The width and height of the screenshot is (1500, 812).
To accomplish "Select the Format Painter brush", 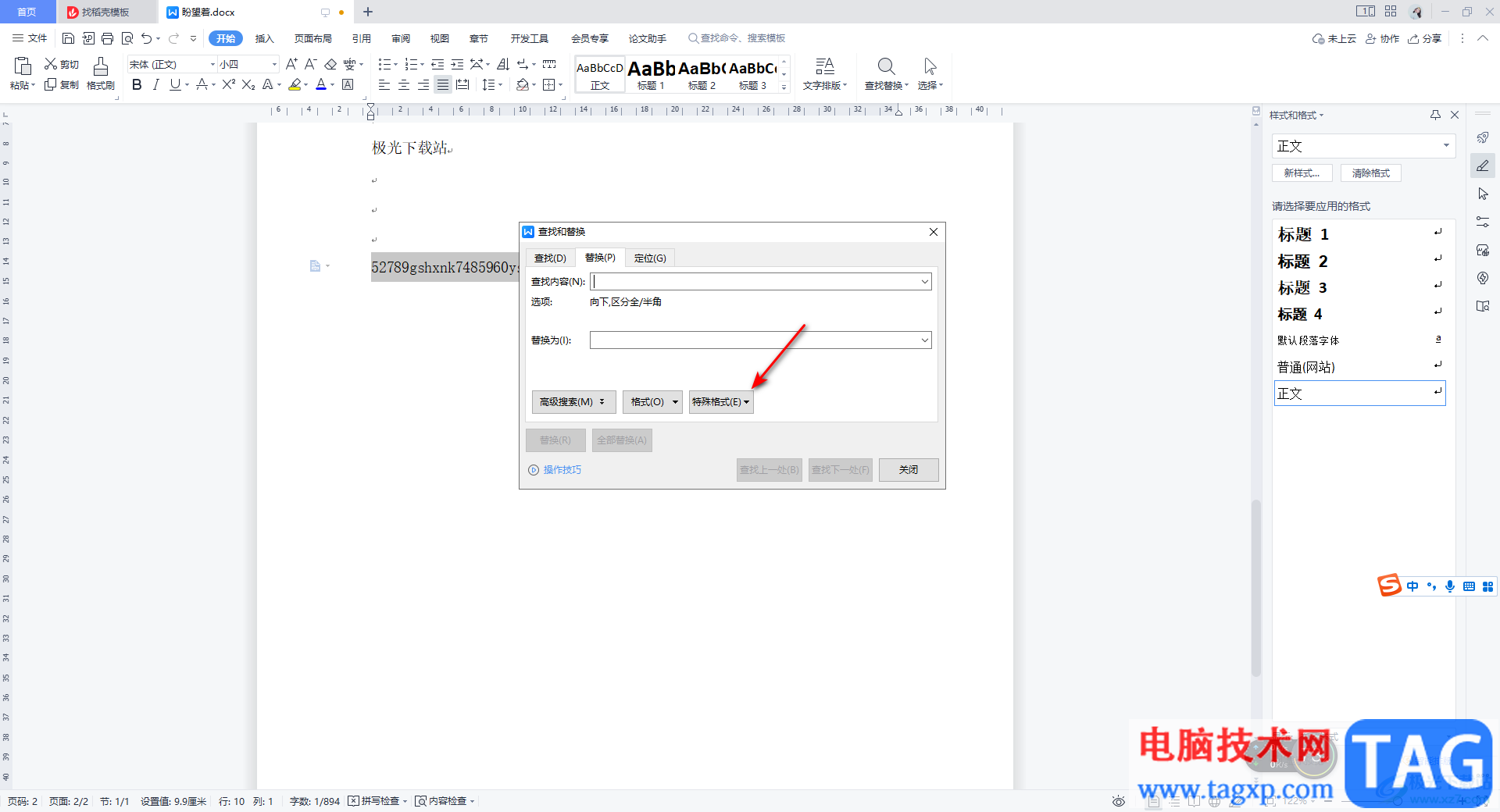I will [x=100, y=73].
